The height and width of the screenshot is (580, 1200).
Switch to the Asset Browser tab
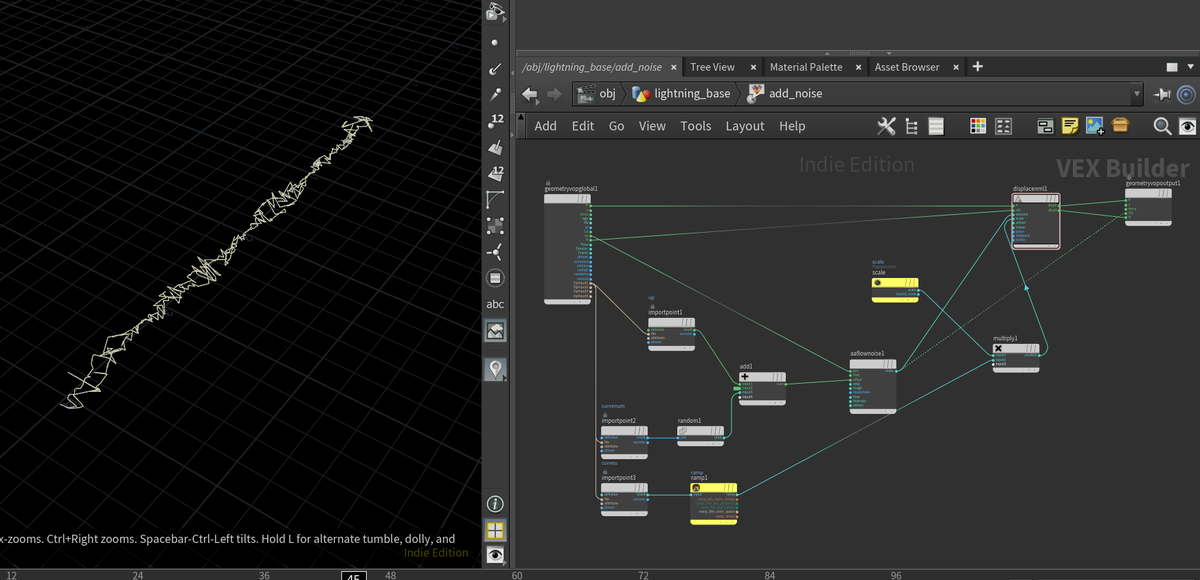(x=907, y=67)
